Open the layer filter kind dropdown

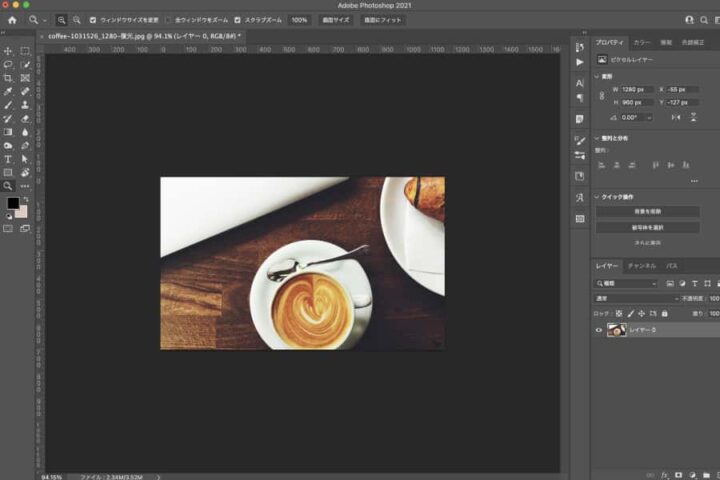[x=626, y=283]
